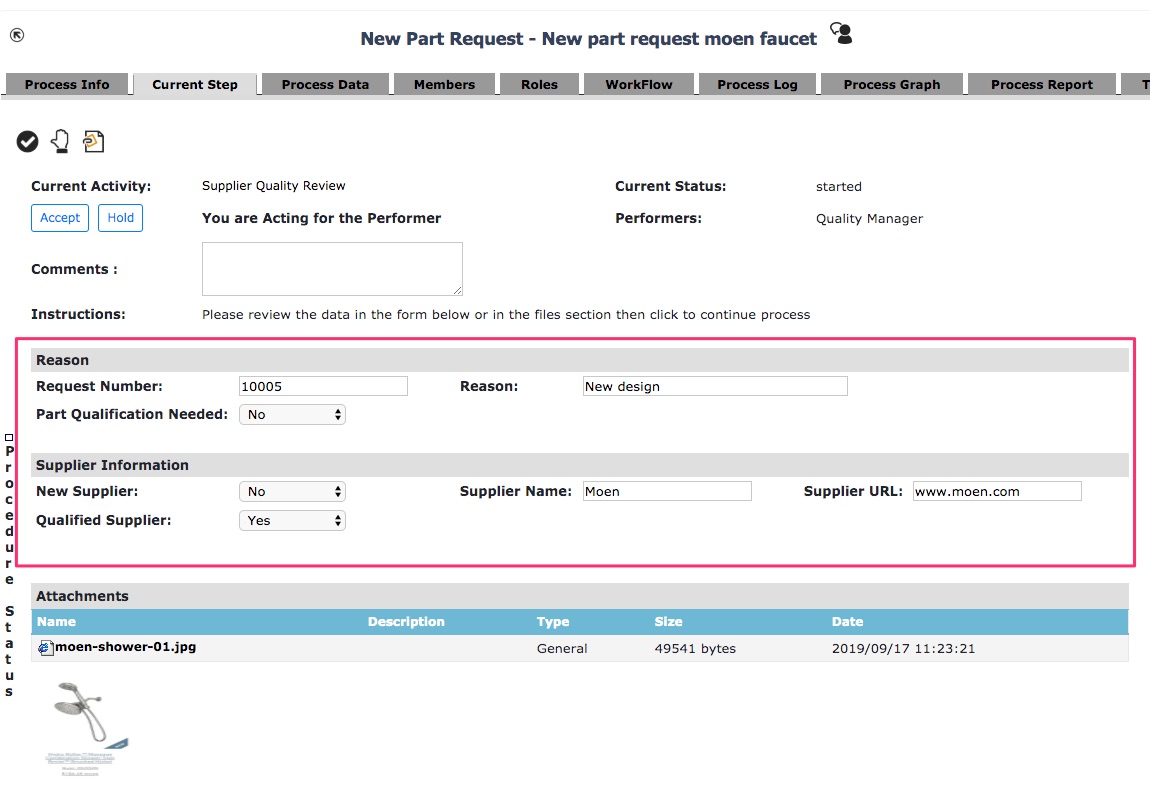
Task: Click the linked document icon in toolbar
Action: (92, 140)
